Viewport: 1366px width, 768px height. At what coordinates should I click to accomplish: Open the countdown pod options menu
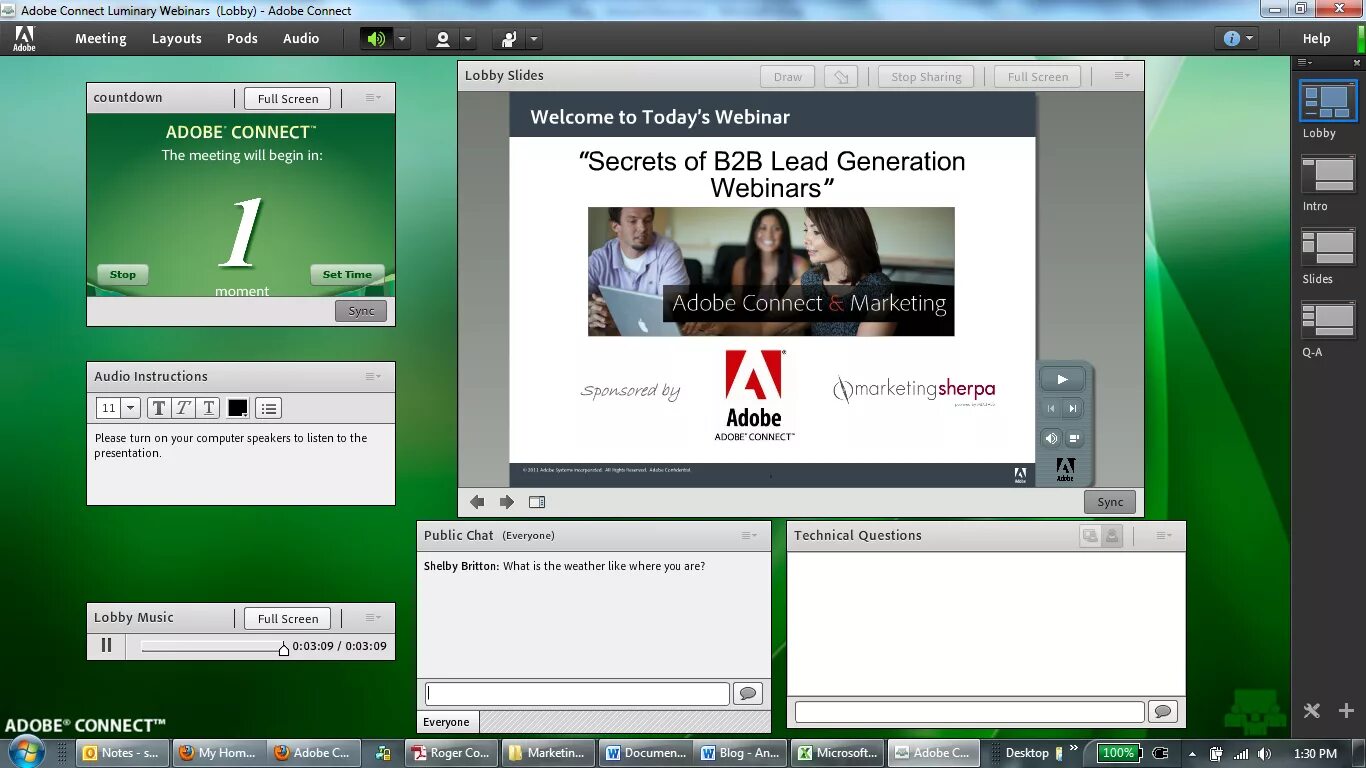coord(373,98)
